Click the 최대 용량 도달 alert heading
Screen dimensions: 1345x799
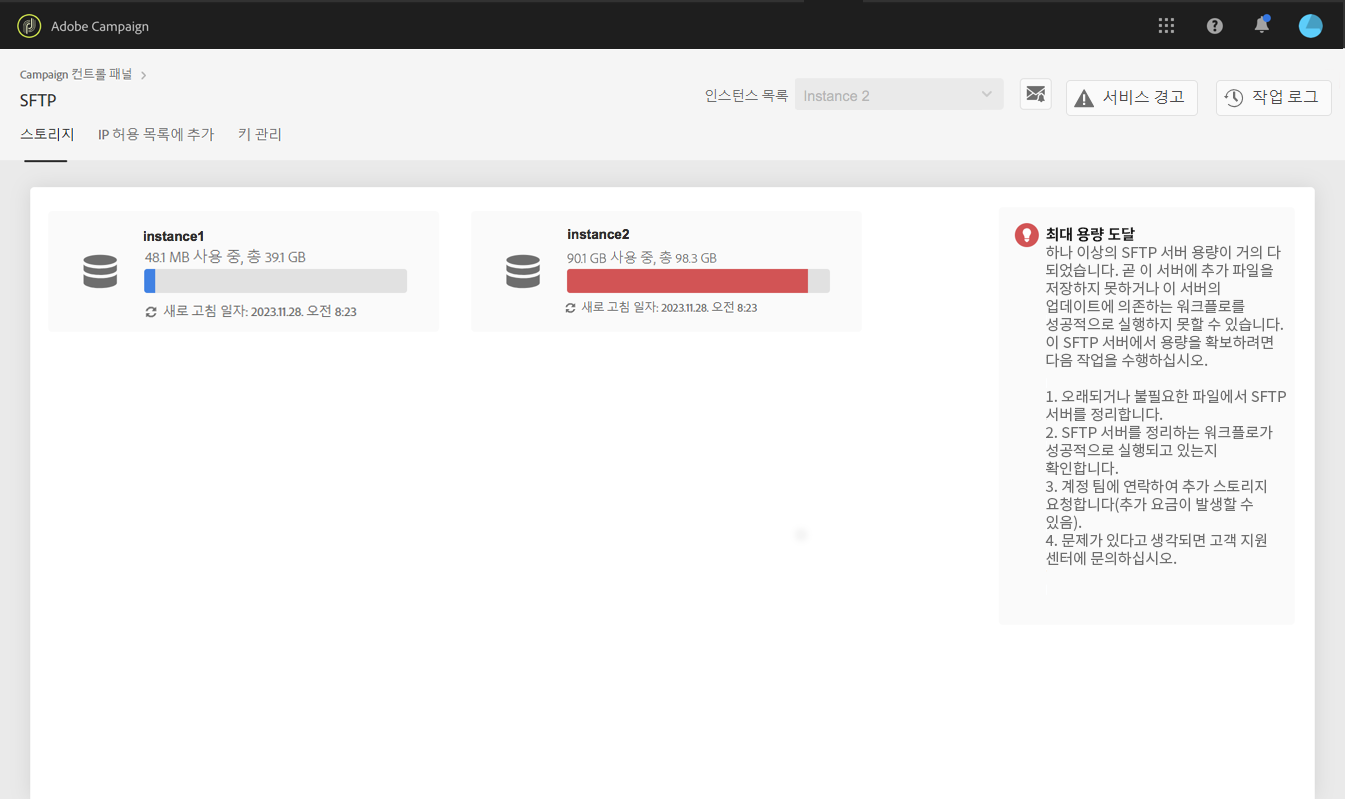[1090, 234]
